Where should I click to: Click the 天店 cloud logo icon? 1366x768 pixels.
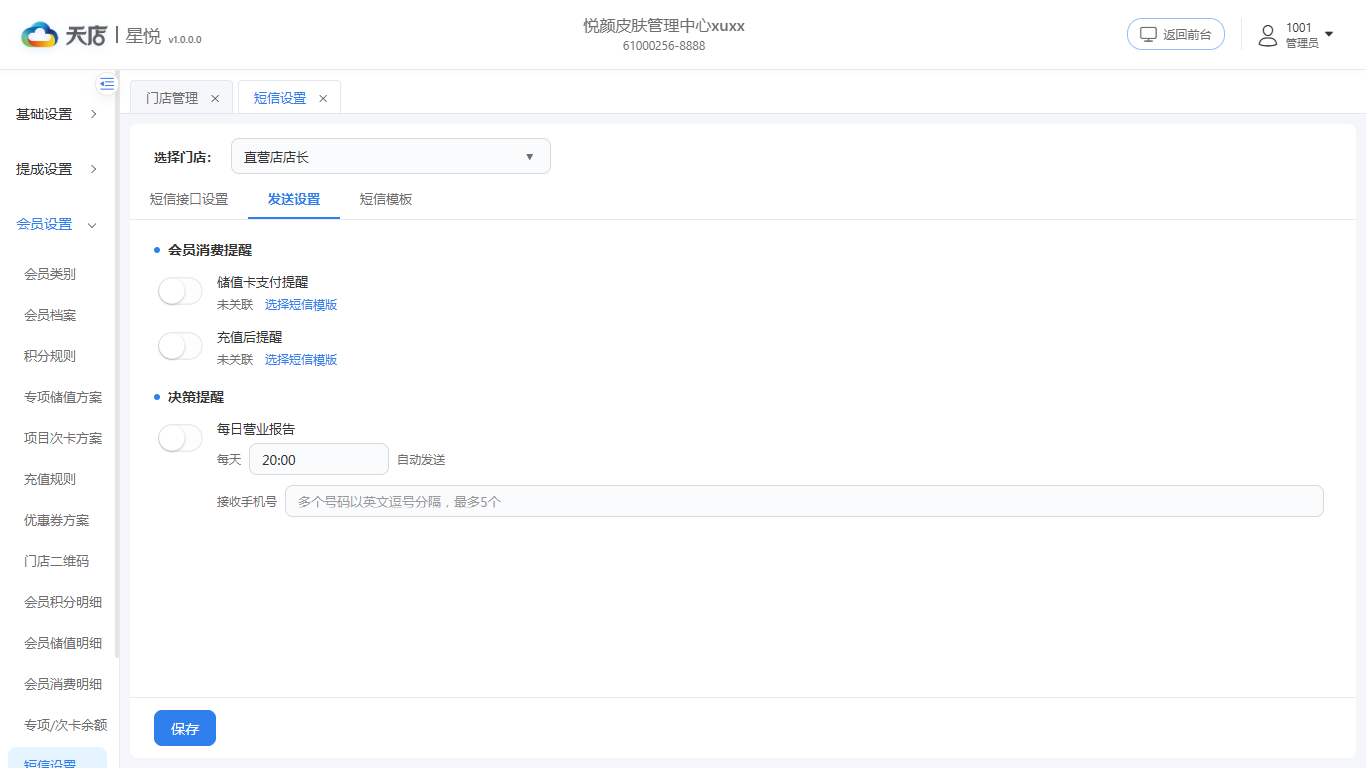coord(40,35)
